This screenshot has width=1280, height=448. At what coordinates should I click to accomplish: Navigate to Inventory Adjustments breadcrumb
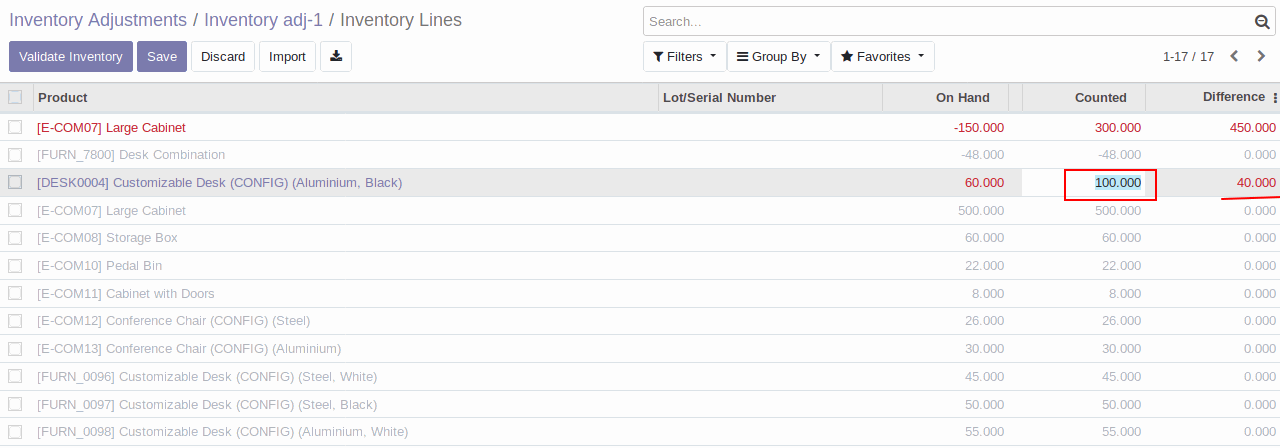click(x=98, y=20)
